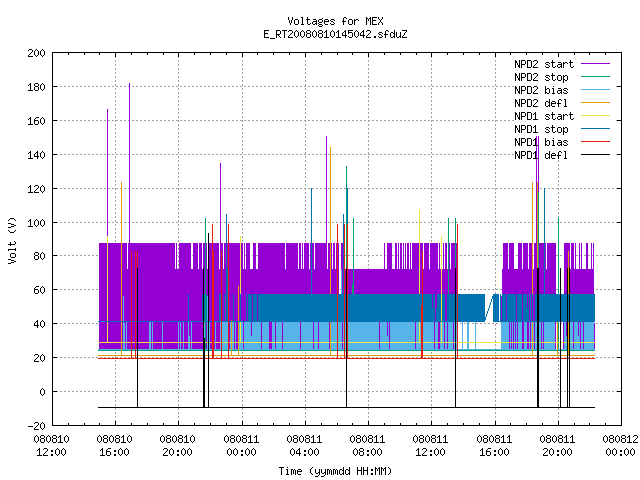Image resolution: width=640 pixels, height=480 pixels.
Task: Click the y-axis tick value 100
Action: click(x=36, y=222)
